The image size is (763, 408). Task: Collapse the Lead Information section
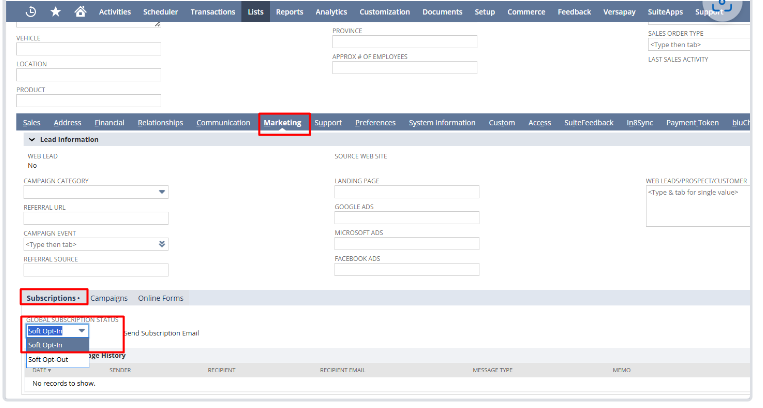click(x=31, y=139)
